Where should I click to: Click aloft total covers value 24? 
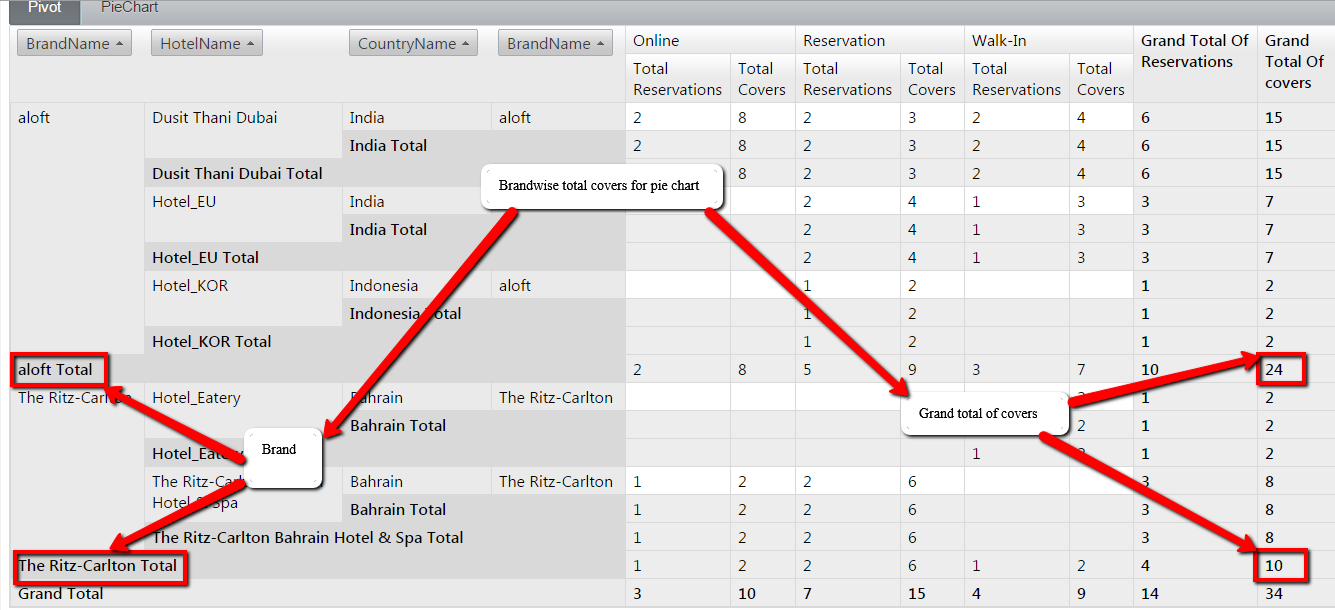coord(1274,370)
